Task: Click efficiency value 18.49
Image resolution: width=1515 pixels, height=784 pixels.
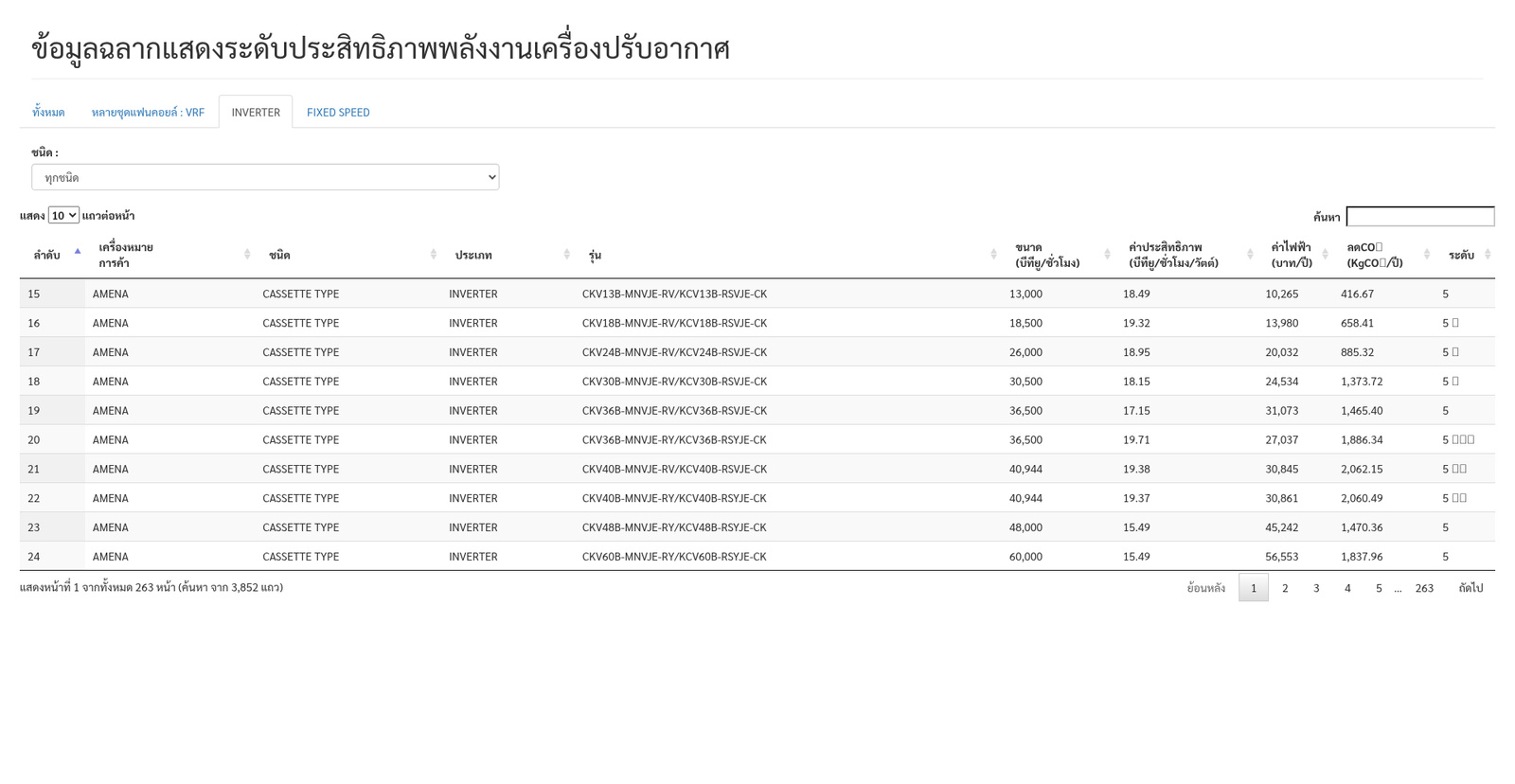Action: click(1136, 294)
